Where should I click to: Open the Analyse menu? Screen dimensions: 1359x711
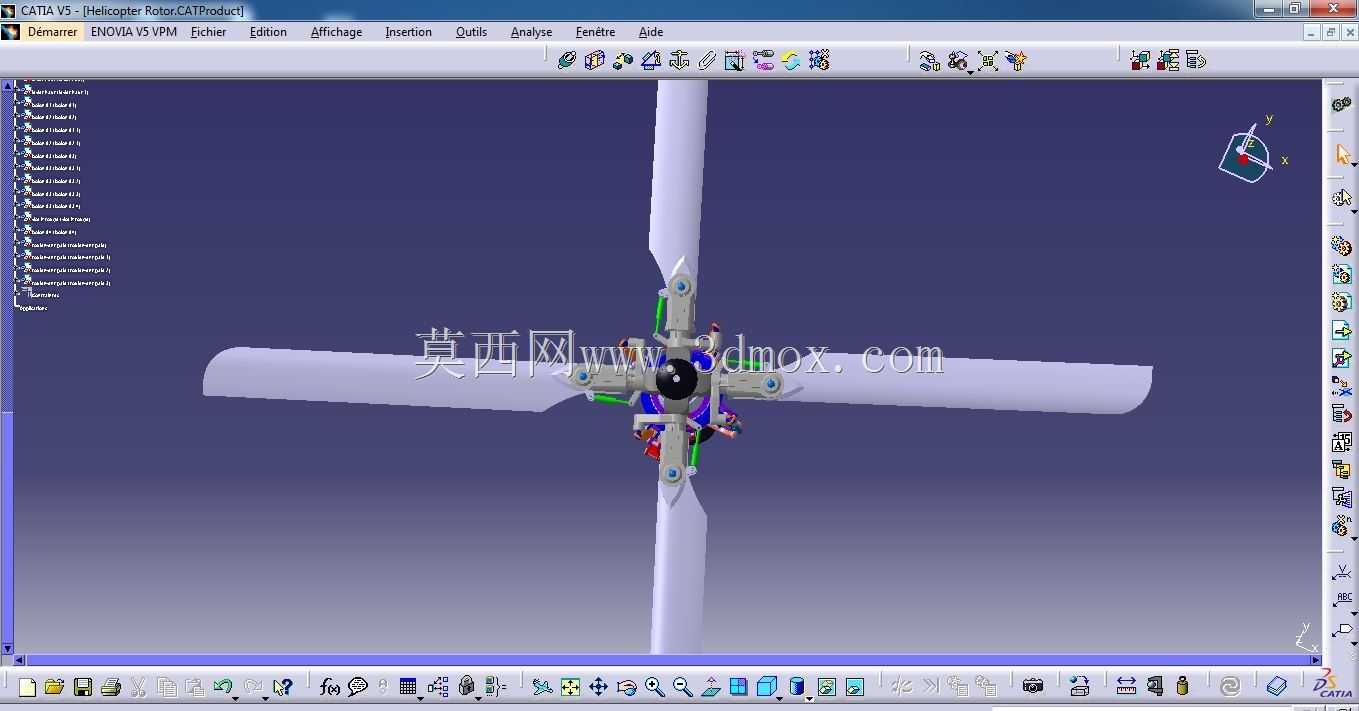[x=531, y=32]
